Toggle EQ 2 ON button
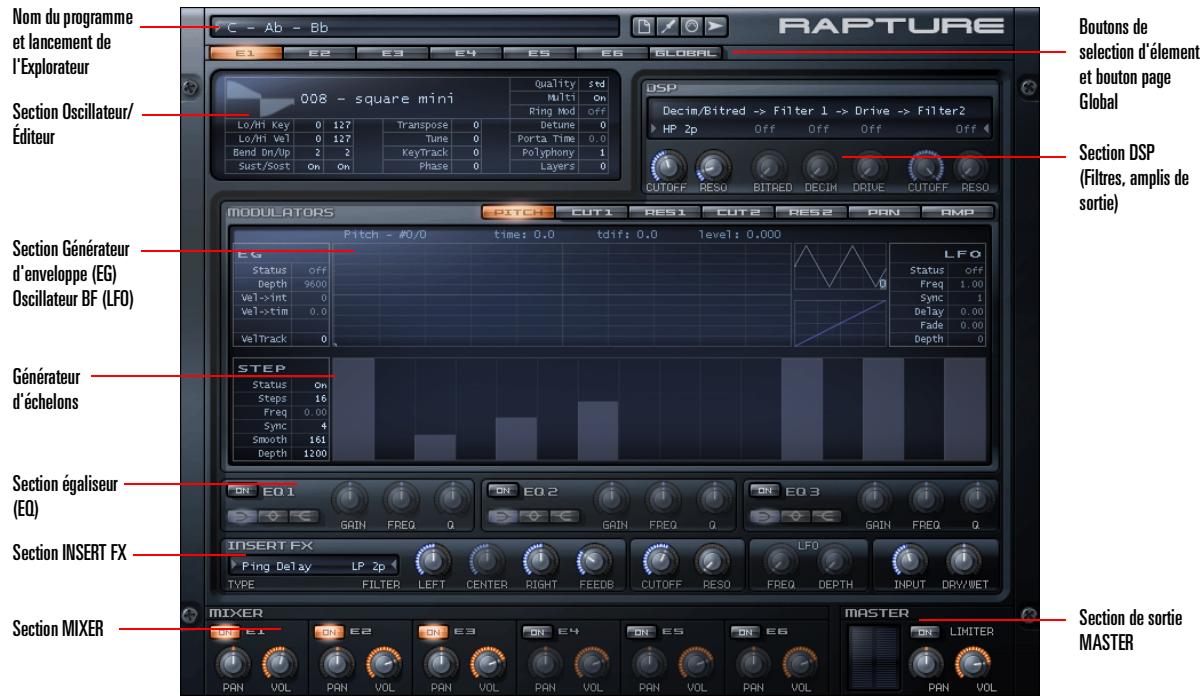The width and height of the screenshot is (1204, 698). point(501,491)
